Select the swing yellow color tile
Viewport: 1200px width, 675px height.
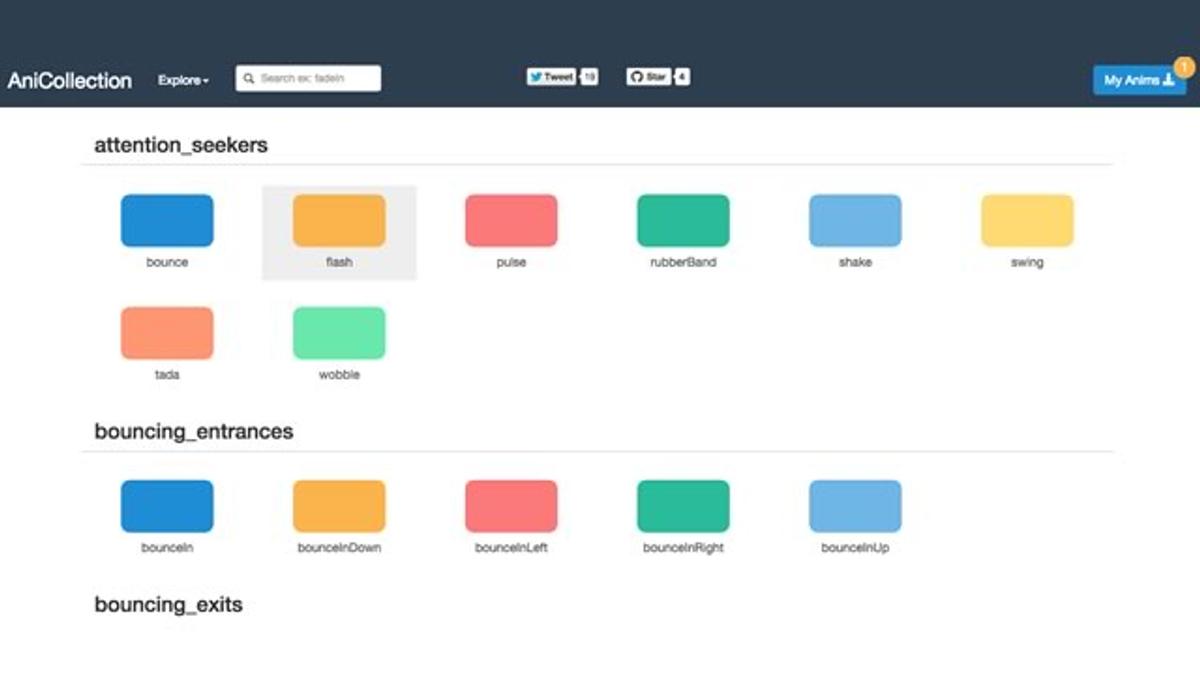(x=1027, y=220)
